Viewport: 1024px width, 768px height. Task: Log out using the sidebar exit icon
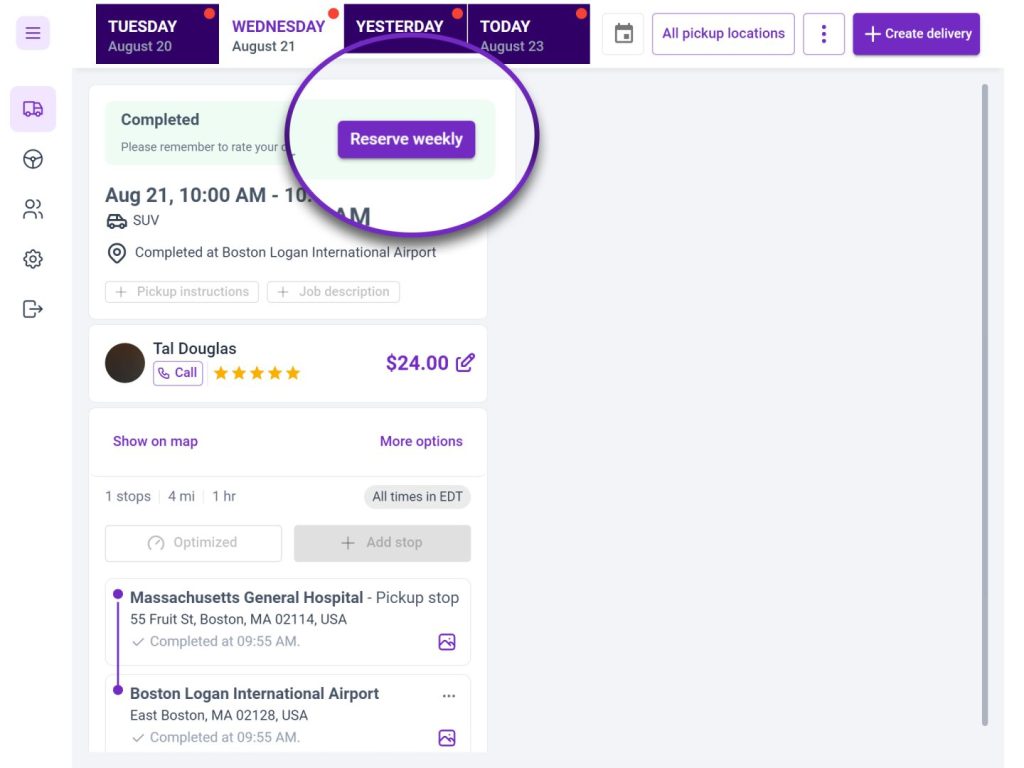click(x=33, y=308)
